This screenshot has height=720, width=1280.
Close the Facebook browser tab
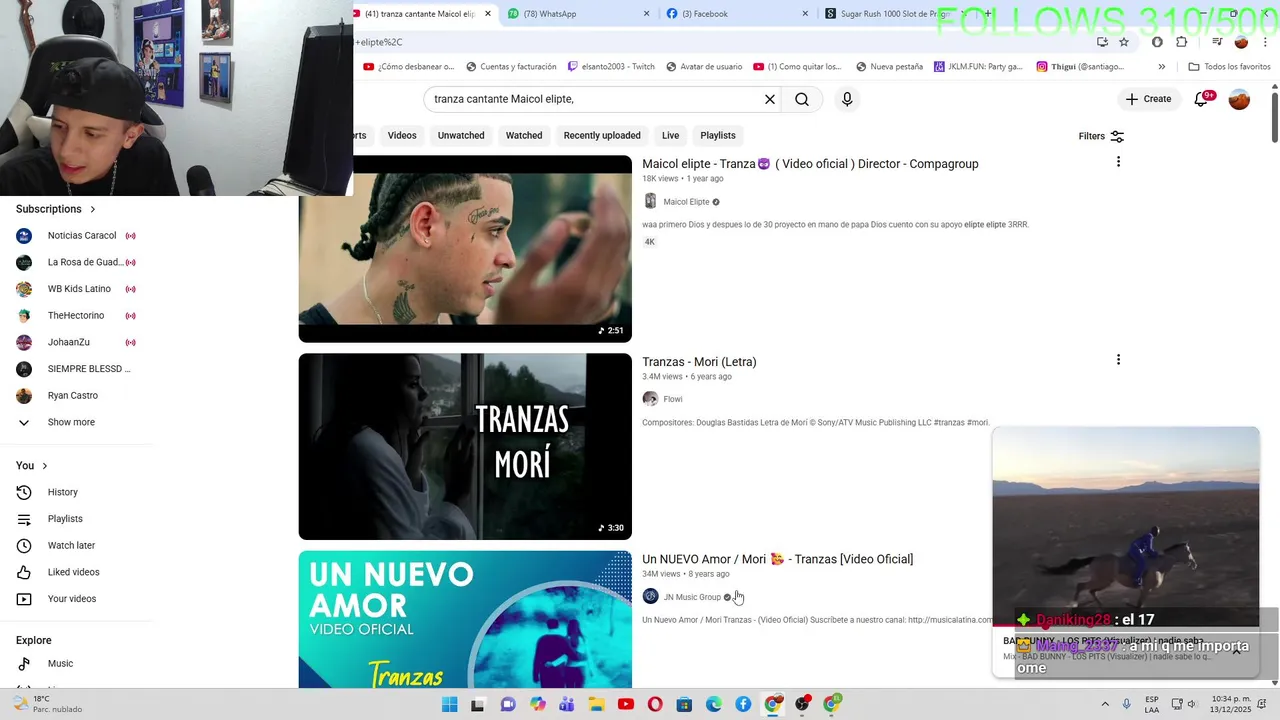(x=805, y=14)
